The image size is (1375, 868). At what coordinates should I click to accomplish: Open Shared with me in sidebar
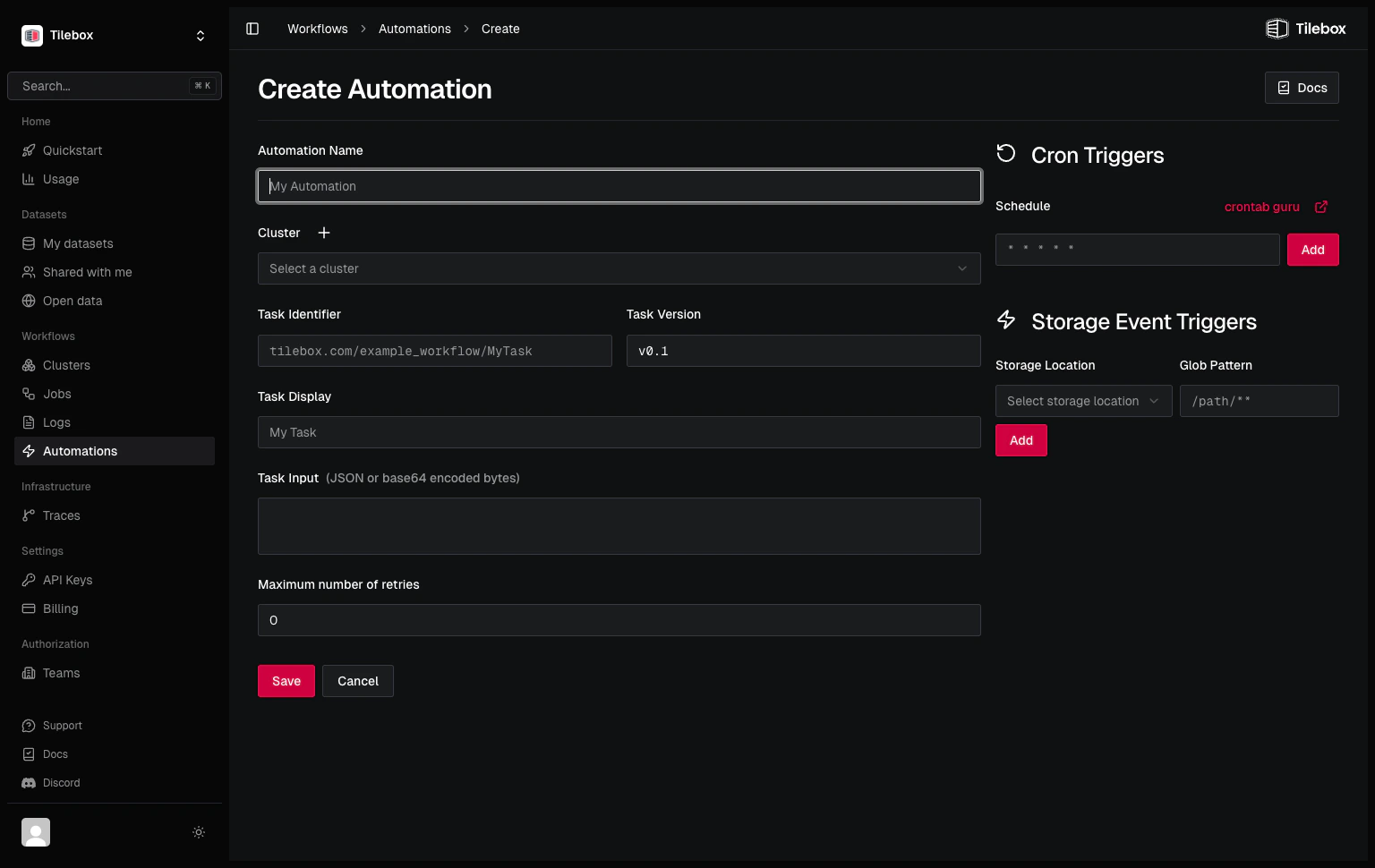115,272
